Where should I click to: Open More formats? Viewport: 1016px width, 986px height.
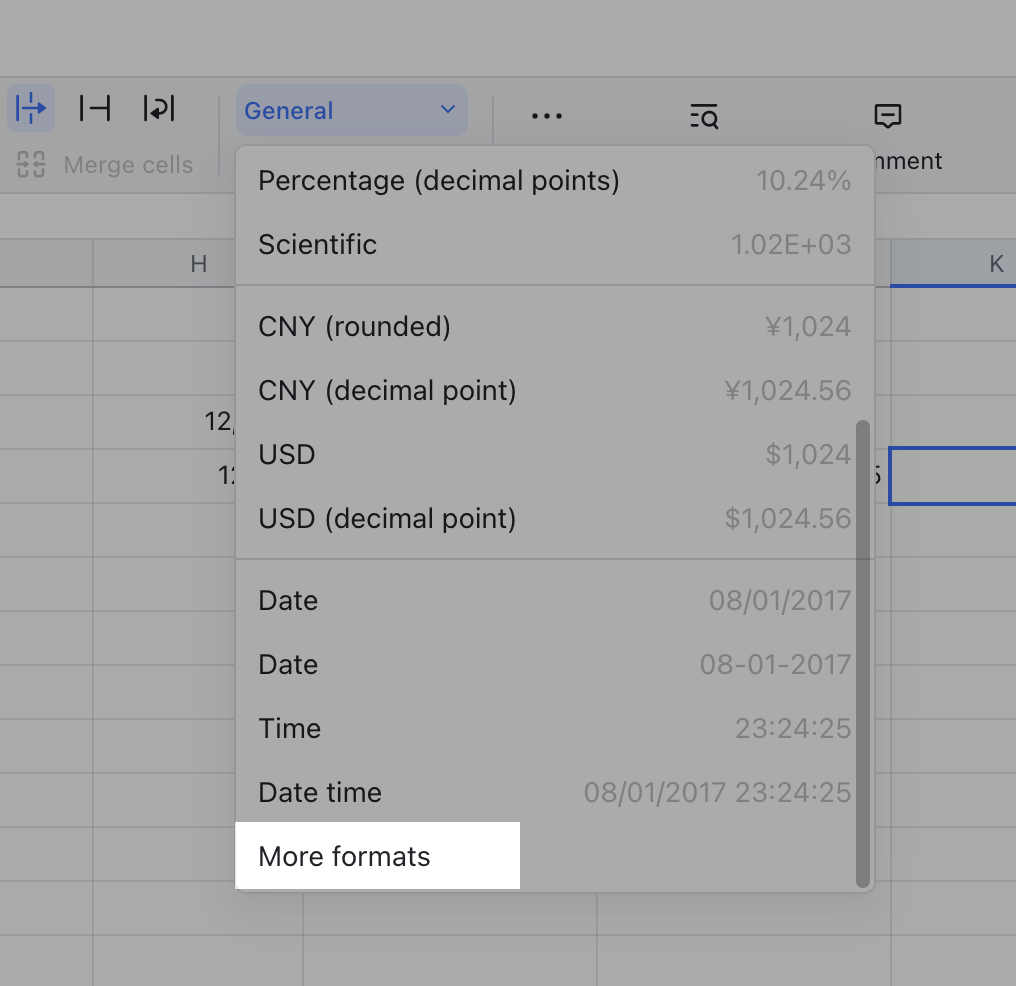coord(344,856)
